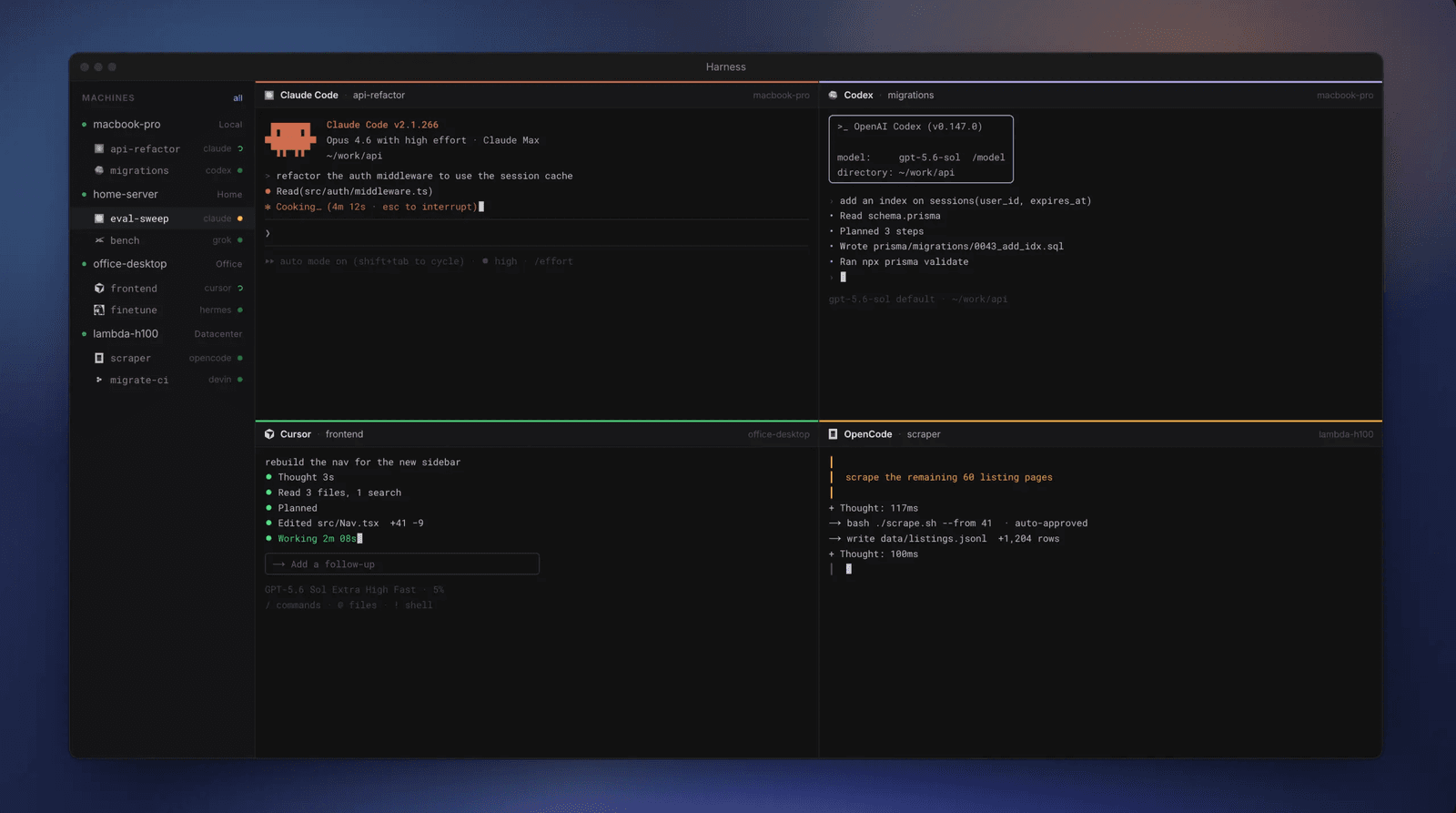This screenshot has height=813, width=1456.
Task: Click "/effort" in Claude Code status line
Action: [553, 261]
